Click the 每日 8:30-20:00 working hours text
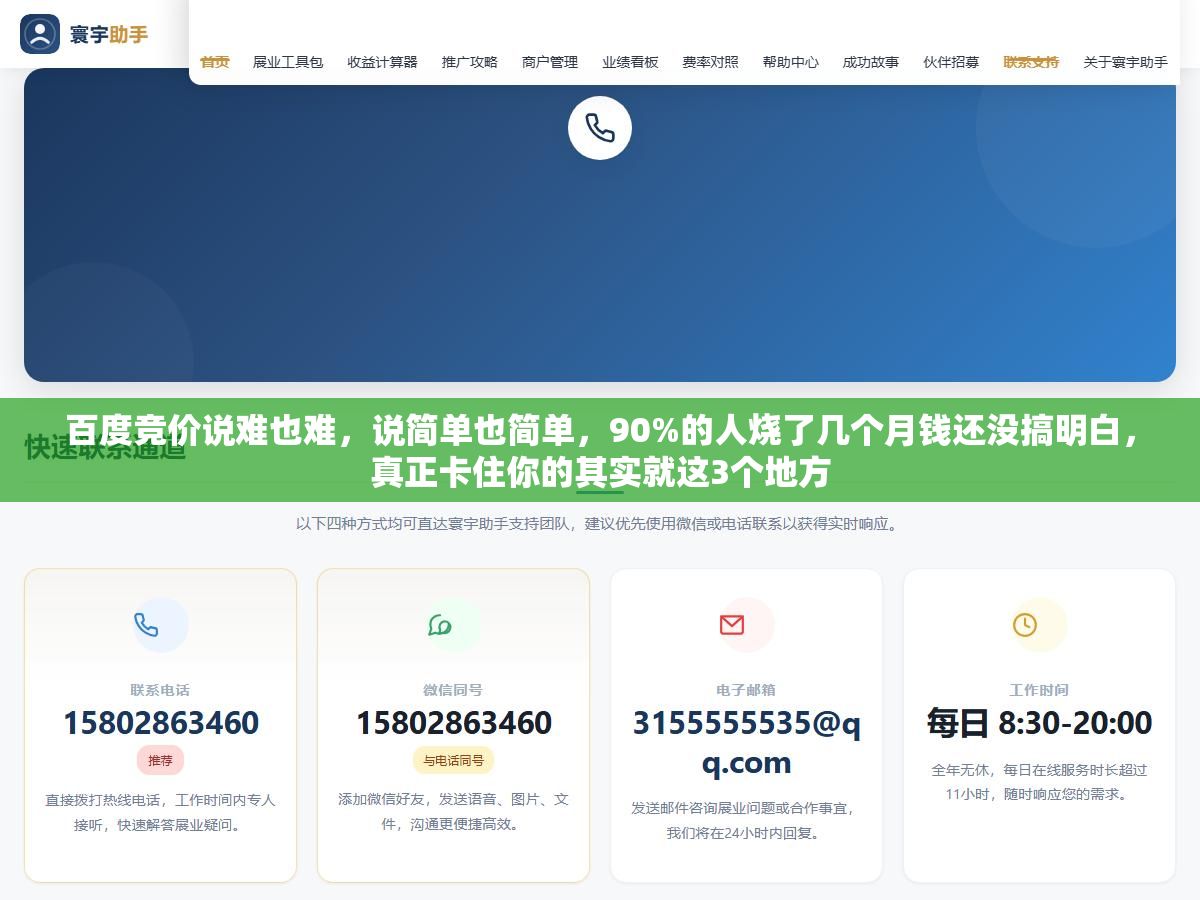 1039,722
